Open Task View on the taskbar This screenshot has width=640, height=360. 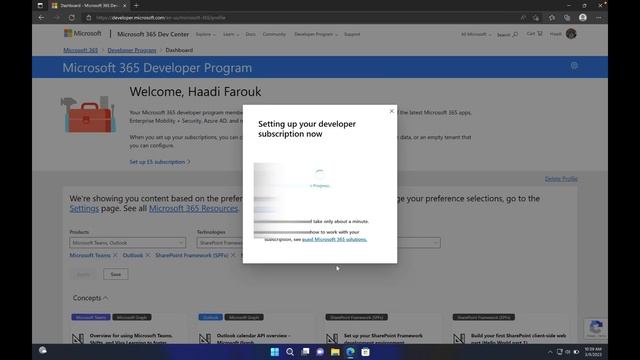[x=305, y=352]
